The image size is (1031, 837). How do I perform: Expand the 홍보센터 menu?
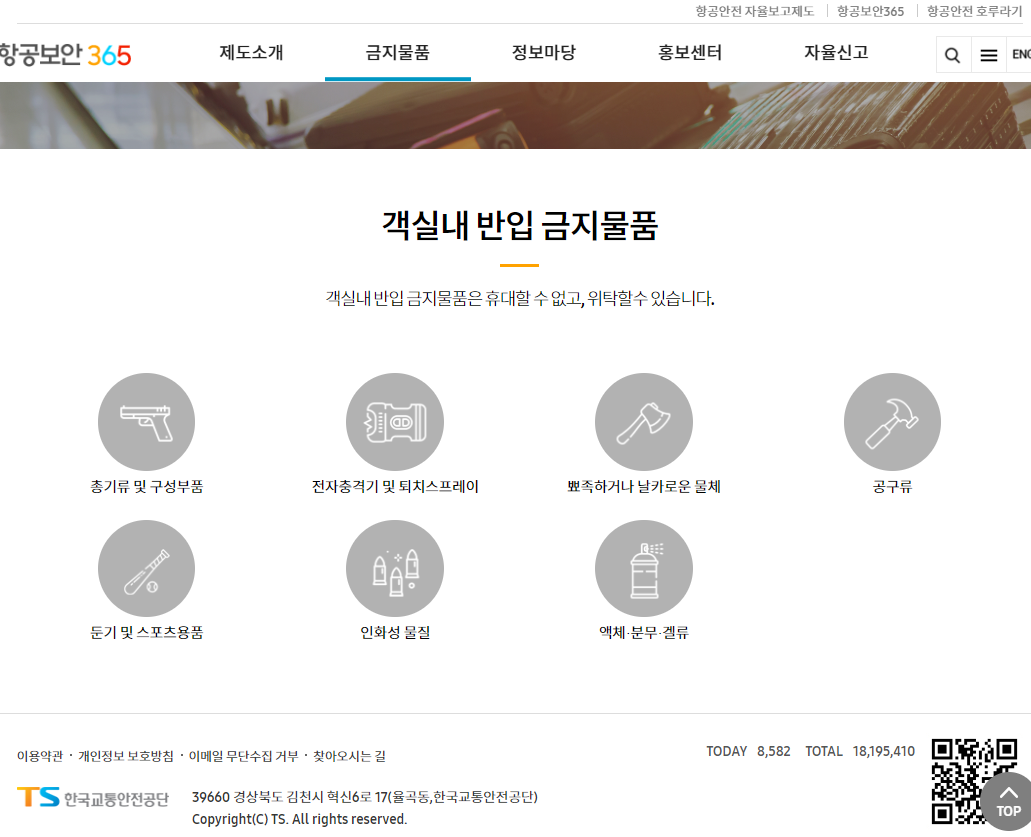[x=688, y=55]
